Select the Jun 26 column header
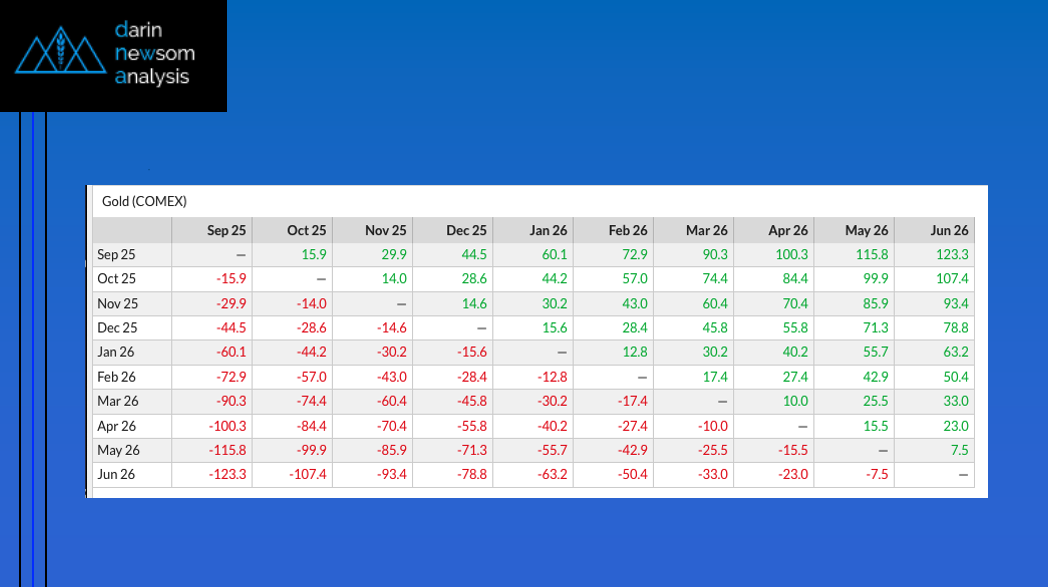The width and height of the screenshot is (1048, 587). coord(948,230)
